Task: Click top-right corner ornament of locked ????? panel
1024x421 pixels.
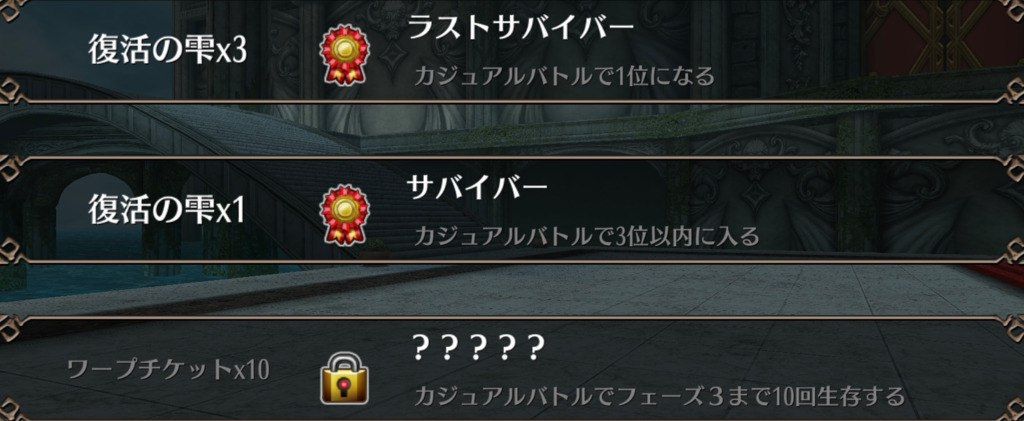Action: click(1010, 330)
